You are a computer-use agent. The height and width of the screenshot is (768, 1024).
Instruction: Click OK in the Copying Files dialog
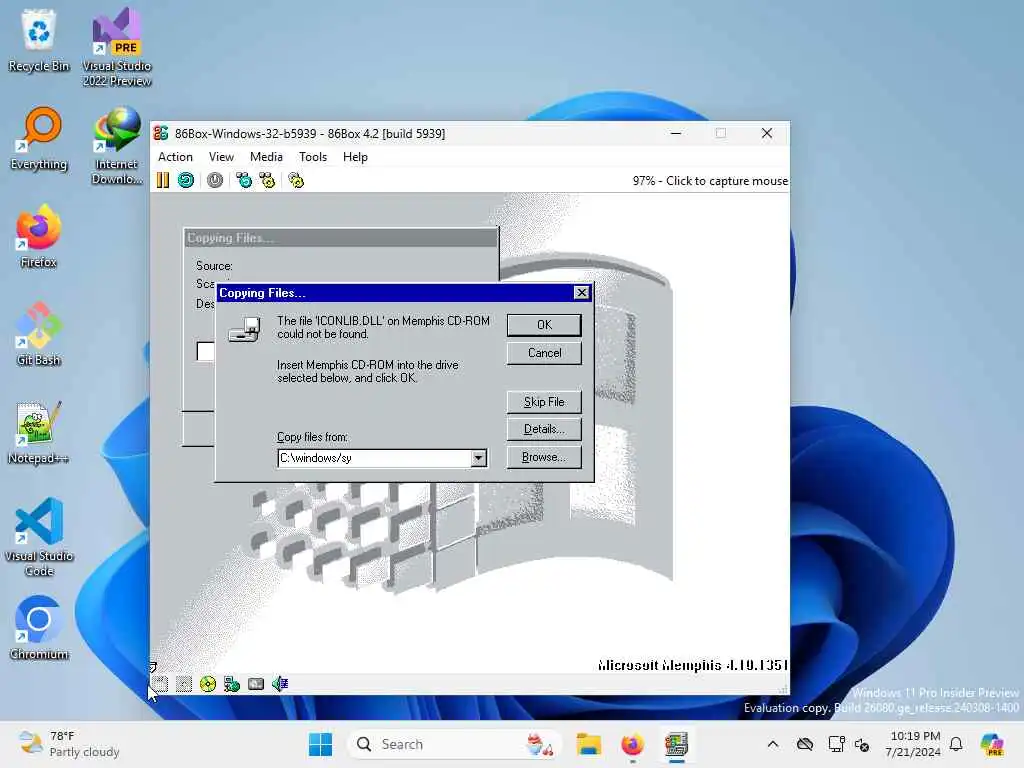(x=544, y=325)
